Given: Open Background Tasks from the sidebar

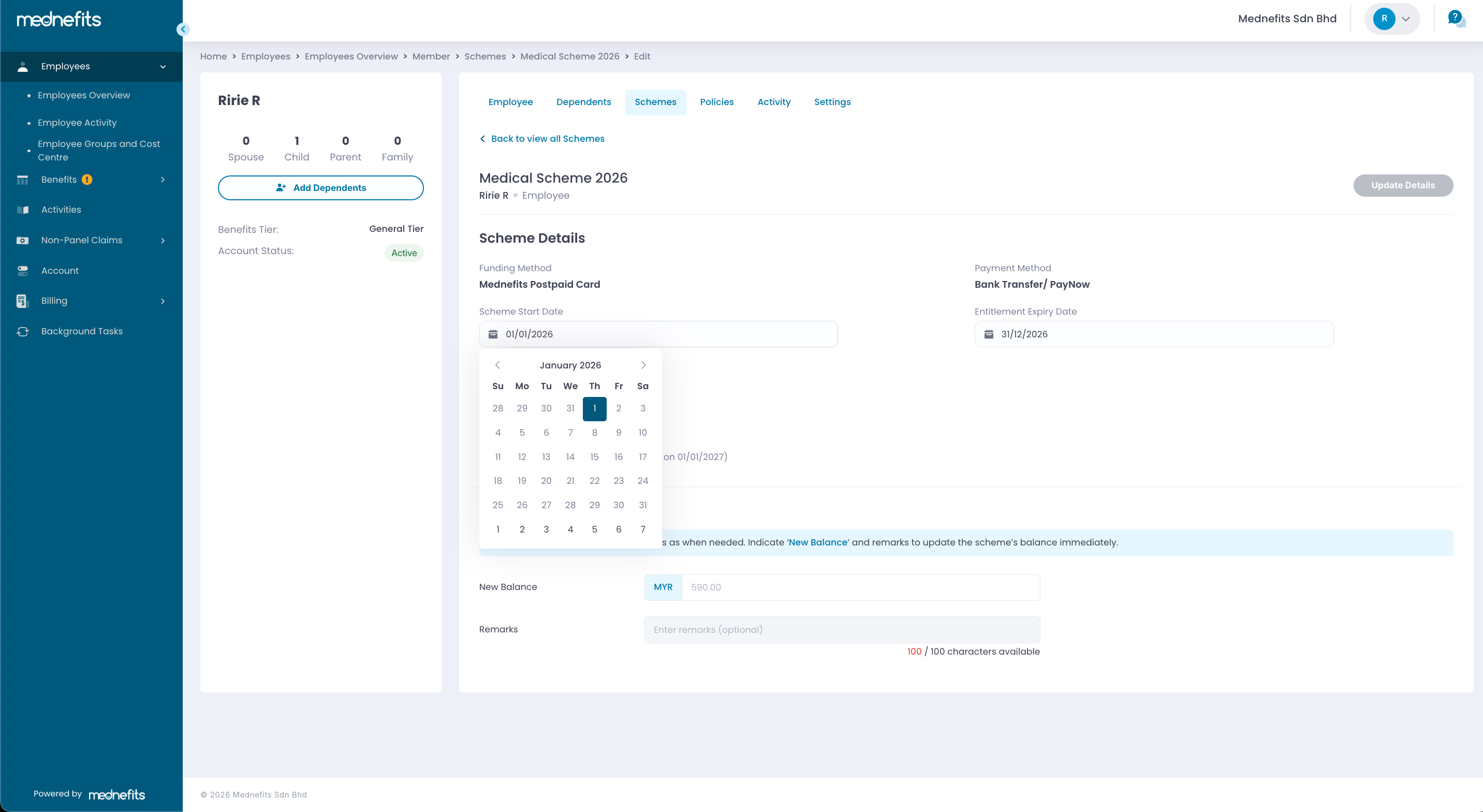Looking at the screenshot, I should [x=82, y=331].
